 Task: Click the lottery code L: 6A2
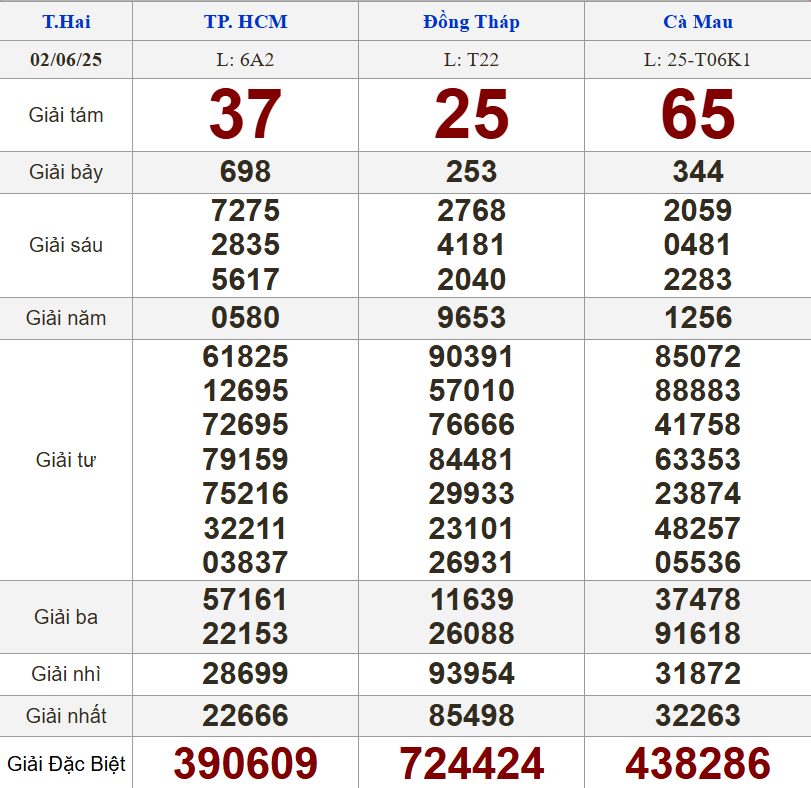coord(245,60)
